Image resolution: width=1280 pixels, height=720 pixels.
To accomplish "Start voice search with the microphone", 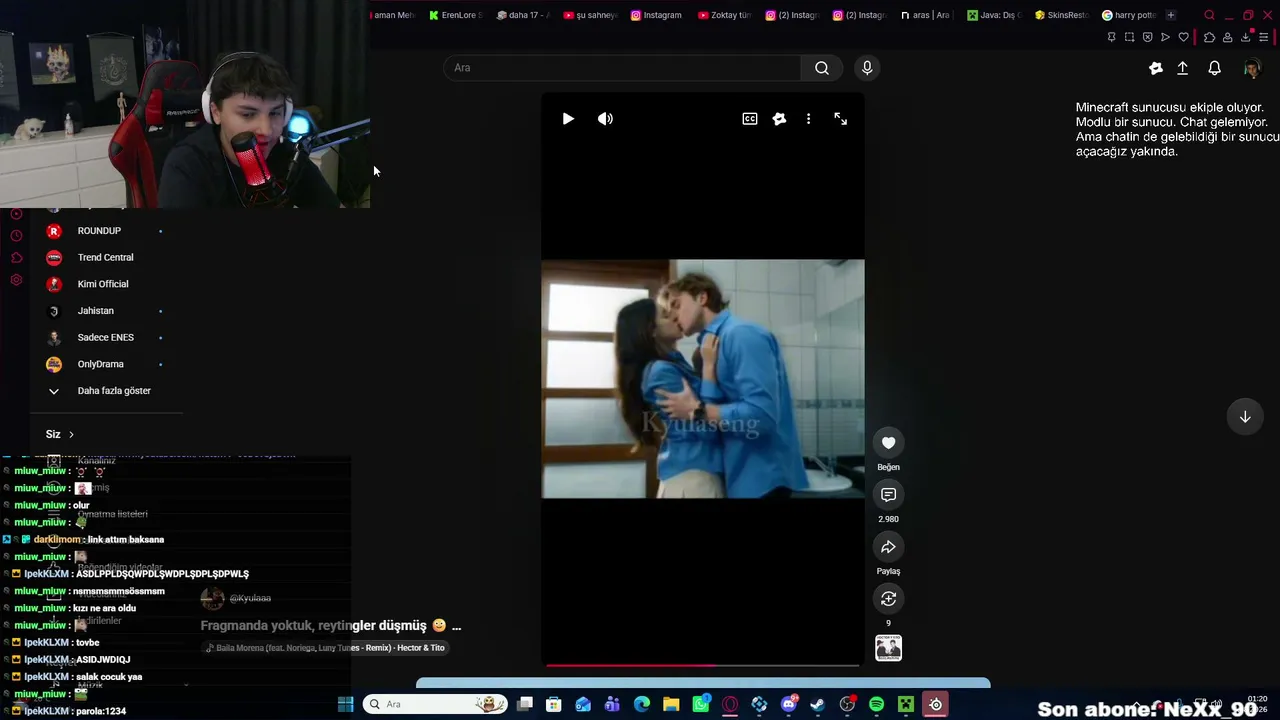I will pyautogui.click(x=867, y=68).
